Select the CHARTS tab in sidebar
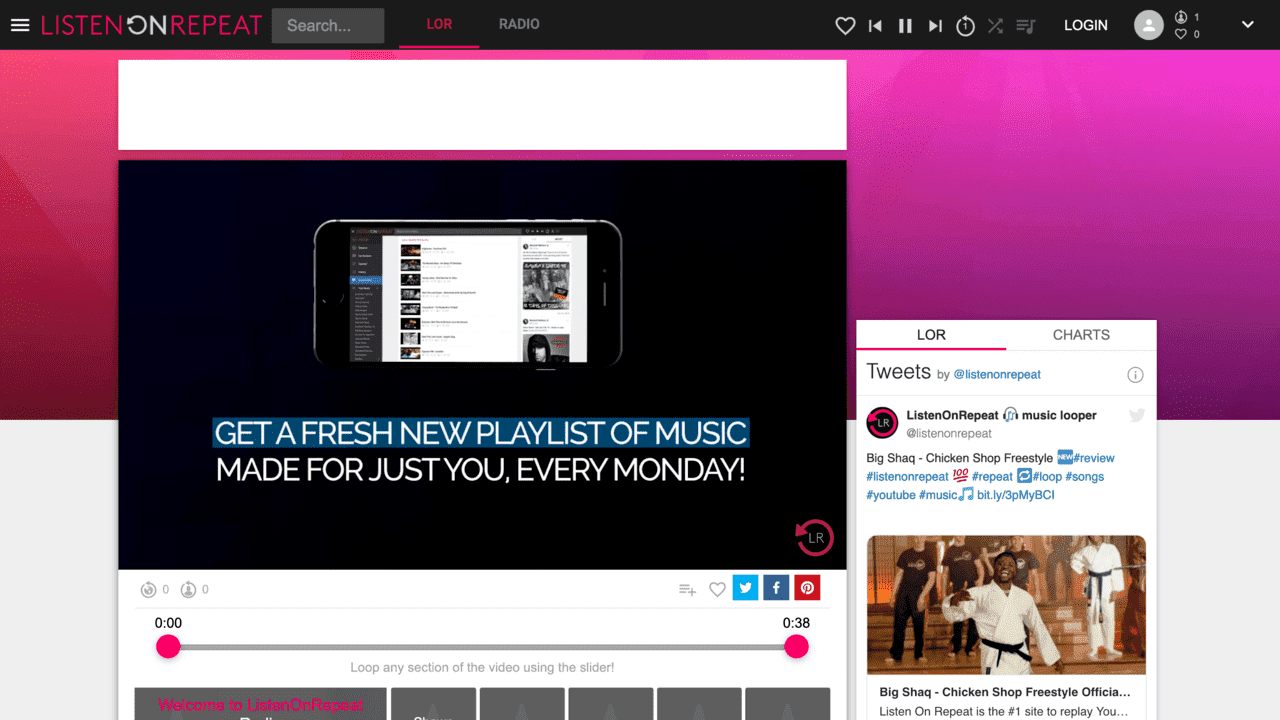Viewport: 1280px width, 720px height. pyautogui.click(x=1081, y=335)
